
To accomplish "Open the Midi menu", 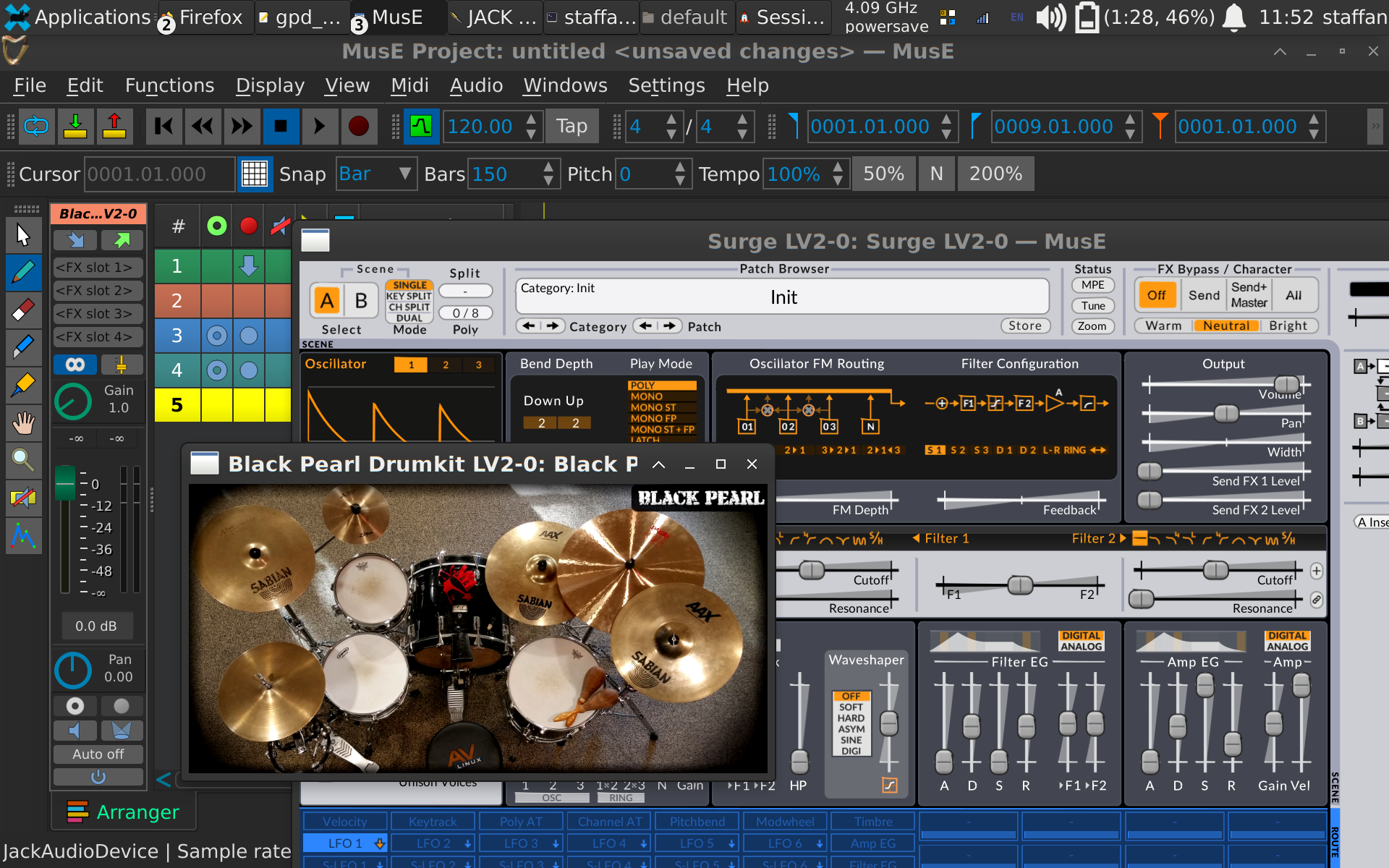I will pos(409,85).
